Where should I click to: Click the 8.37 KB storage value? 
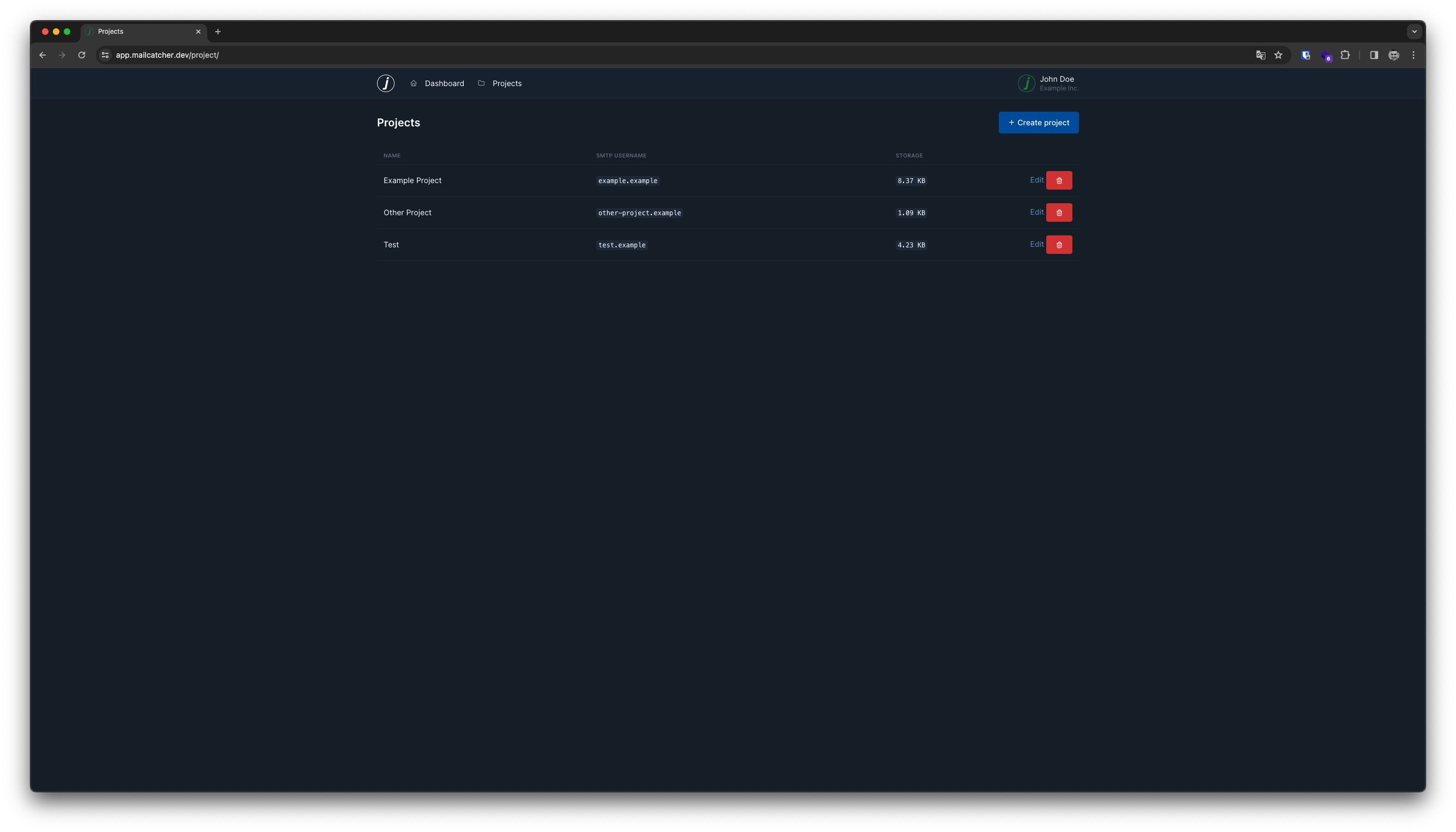pos(911,180)
